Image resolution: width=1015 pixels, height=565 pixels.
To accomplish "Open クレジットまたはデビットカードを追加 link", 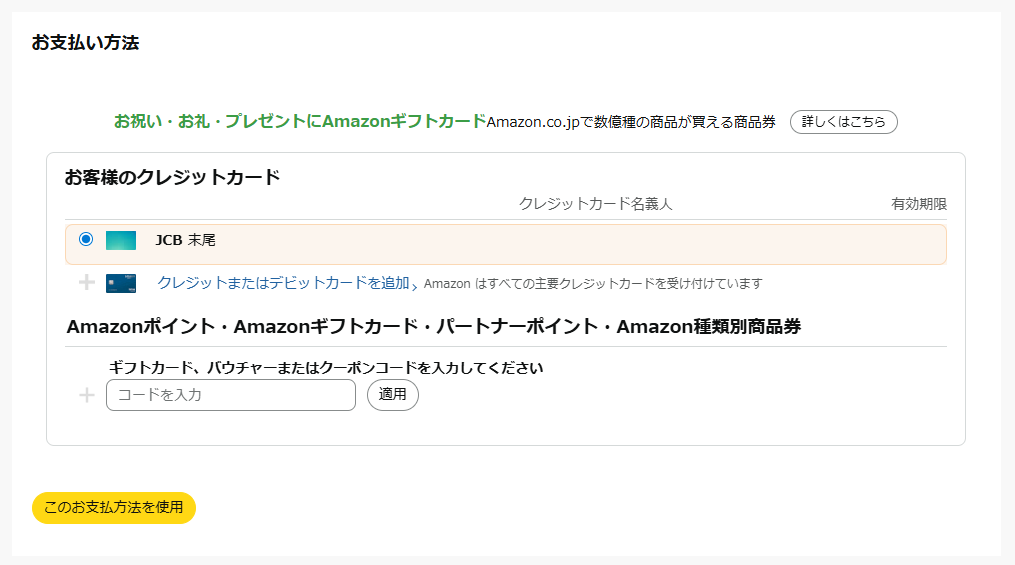I will click(x=283, y=283).
